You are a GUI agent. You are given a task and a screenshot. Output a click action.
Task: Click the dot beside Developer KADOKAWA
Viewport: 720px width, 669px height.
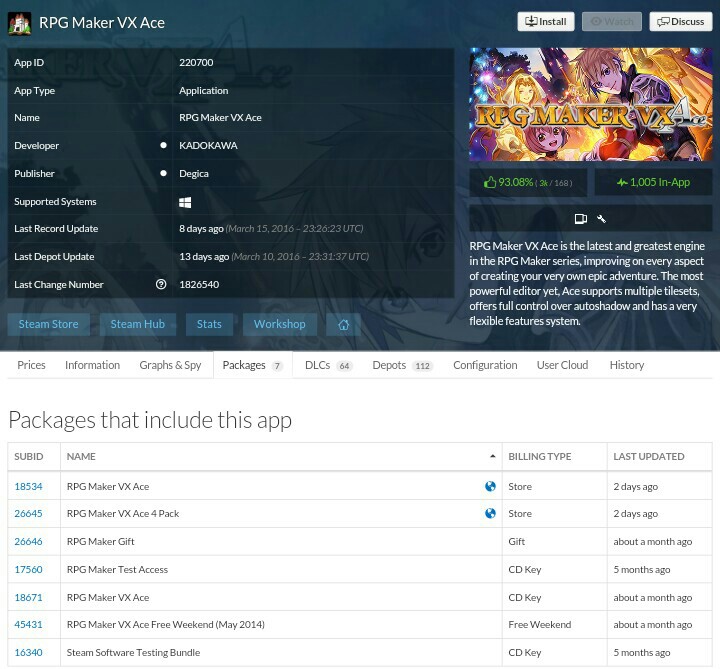163,145
